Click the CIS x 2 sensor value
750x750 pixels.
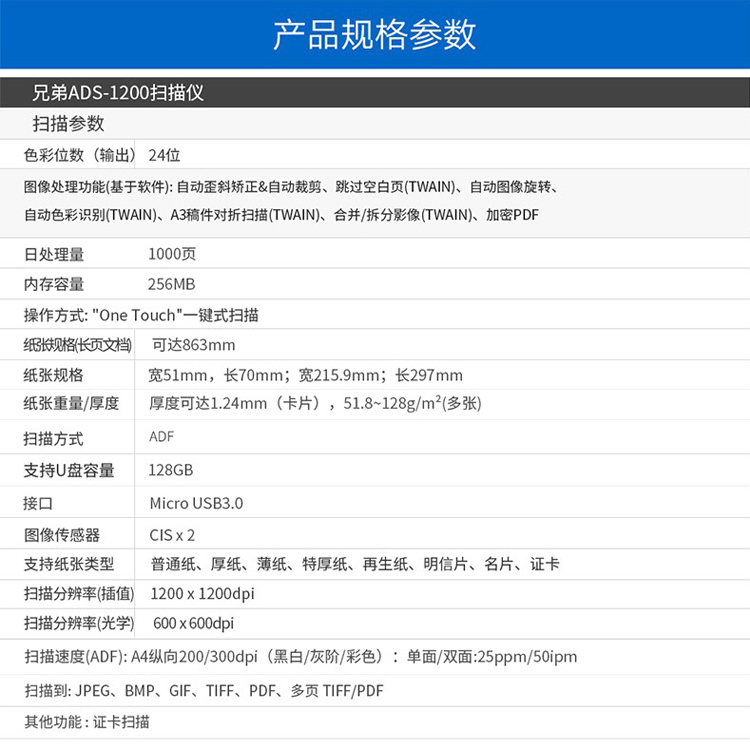point(172,535)
